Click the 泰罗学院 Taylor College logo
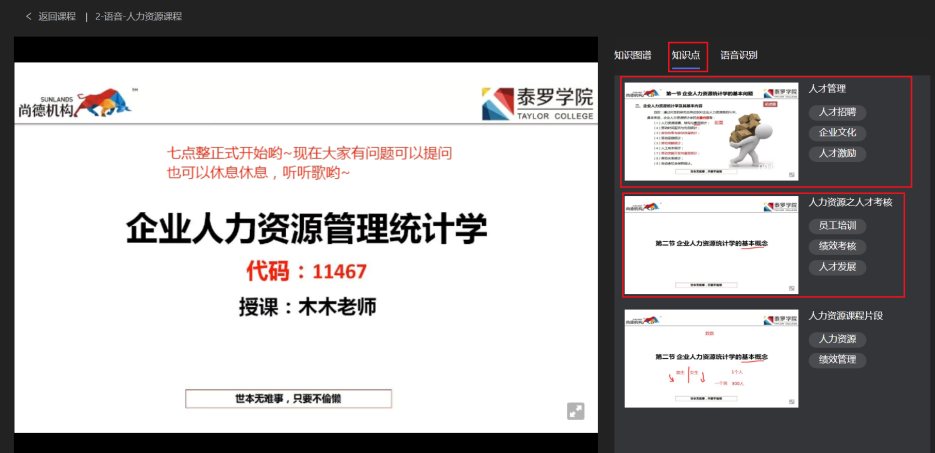Image resolution: width=935 pixels, height=453 pixels. coord(538,104)
